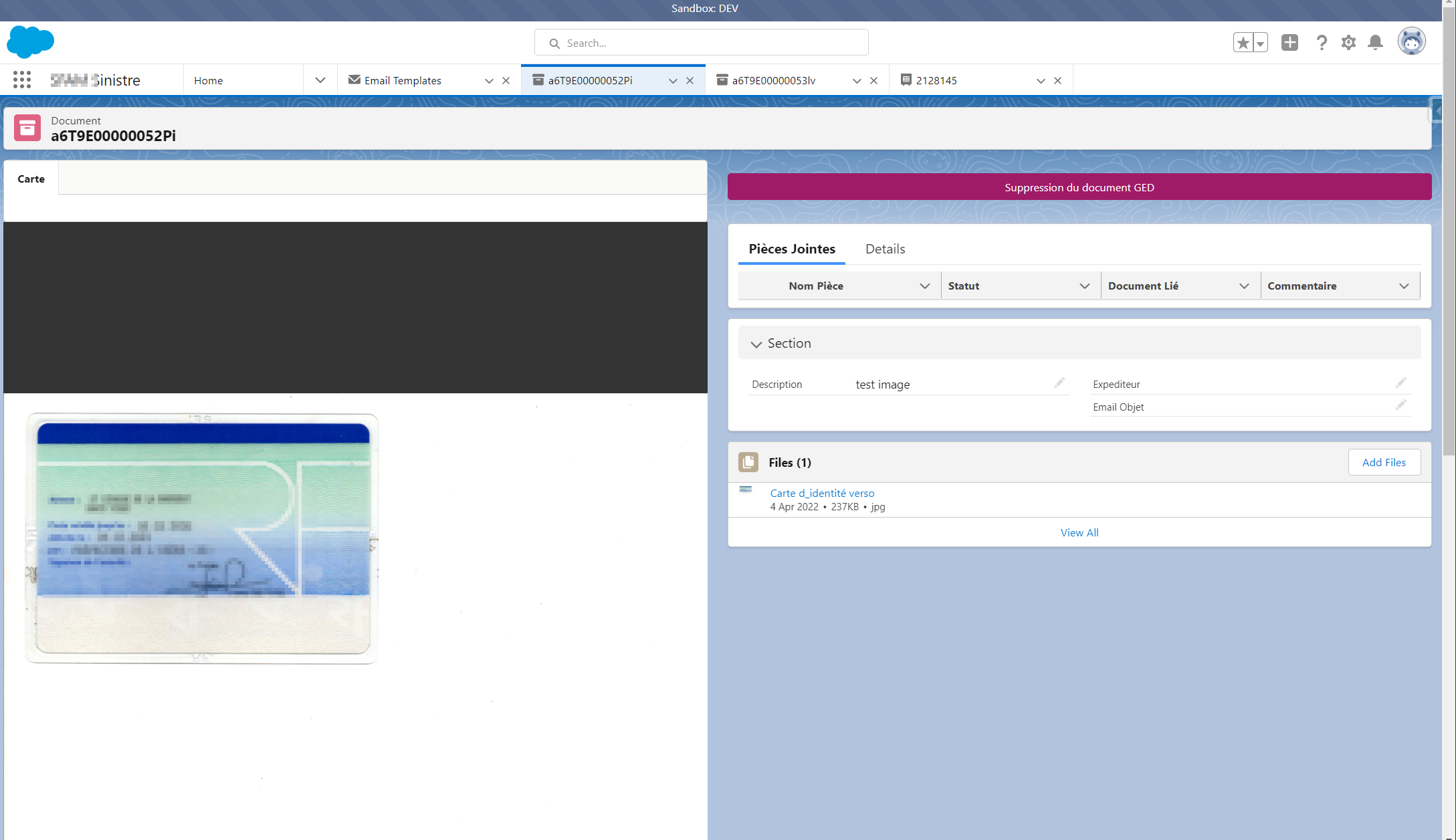
Task: Open Notifications bell icon
Action: [1375, 43]
